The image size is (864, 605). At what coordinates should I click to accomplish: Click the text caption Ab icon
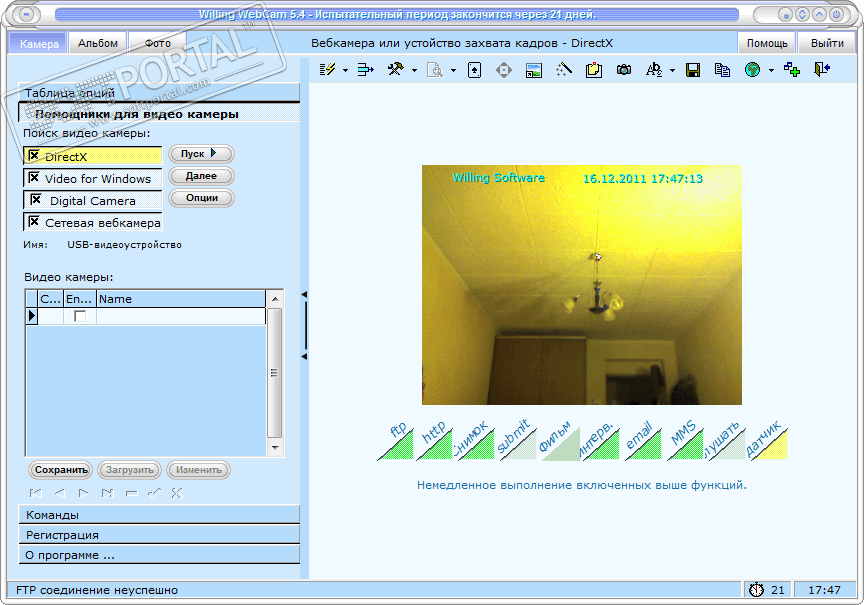[x=654, y=69]
